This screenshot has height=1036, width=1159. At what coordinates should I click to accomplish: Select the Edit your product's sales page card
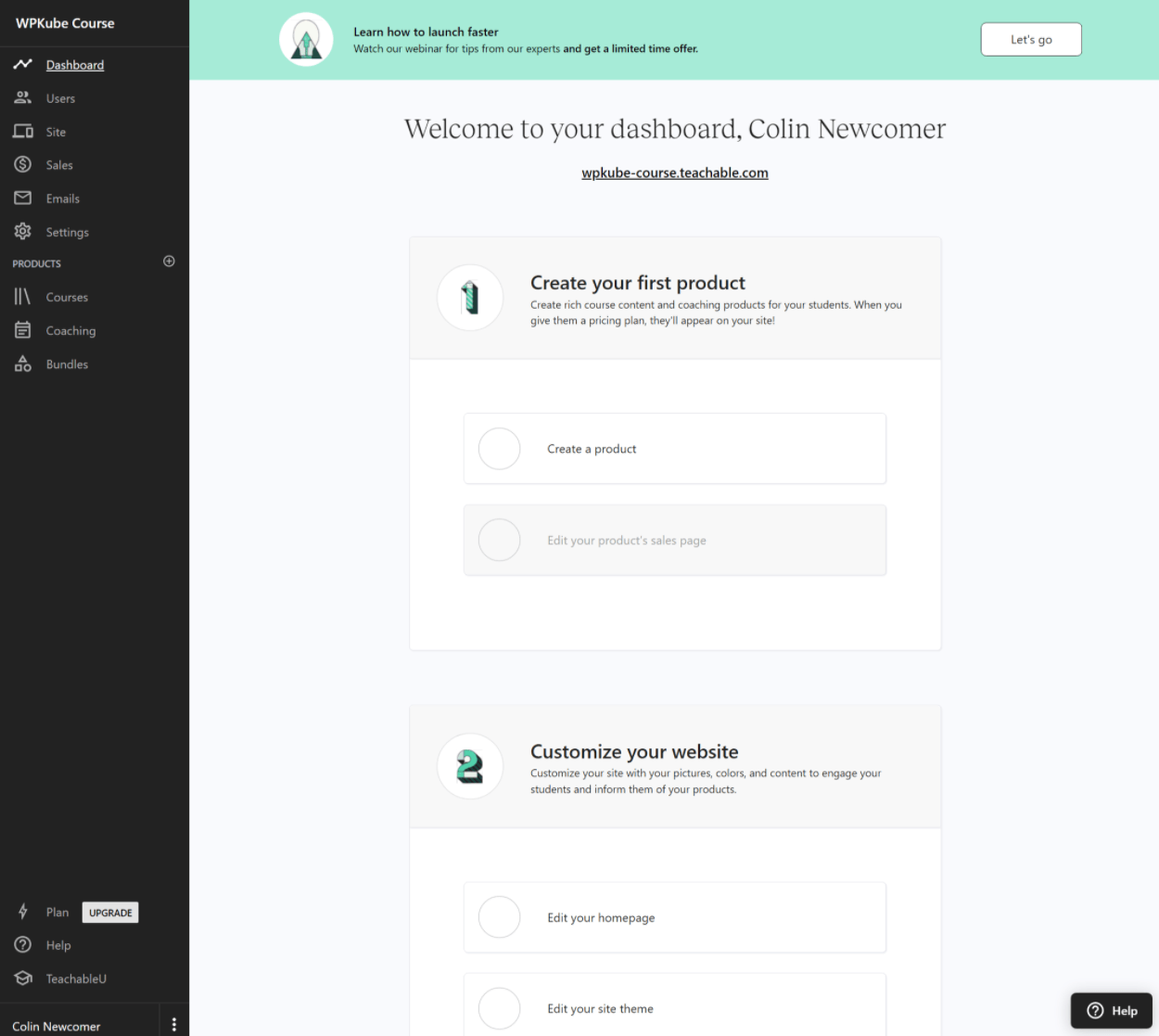(x=675, y=540)
